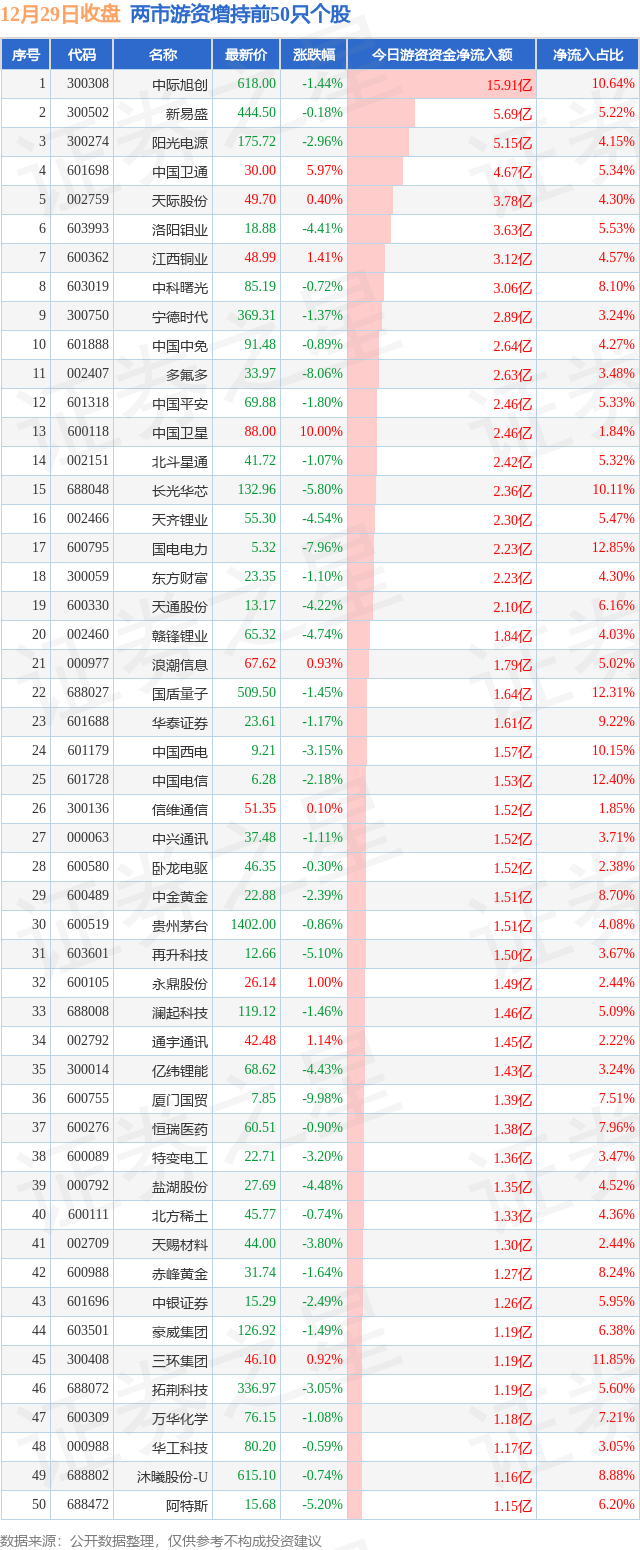
Task: Click the 509.50 price of 国盾量子
Action: click(257, 693)
